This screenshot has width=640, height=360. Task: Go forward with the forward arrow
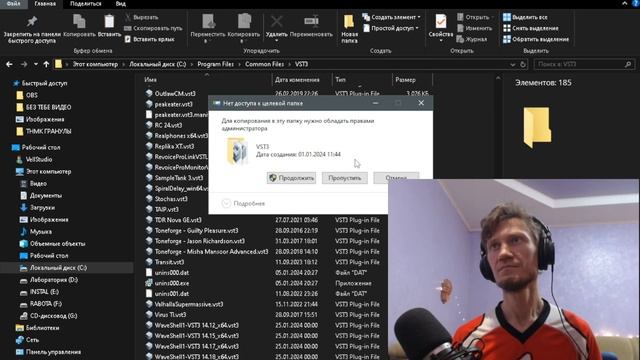[24, 64]
